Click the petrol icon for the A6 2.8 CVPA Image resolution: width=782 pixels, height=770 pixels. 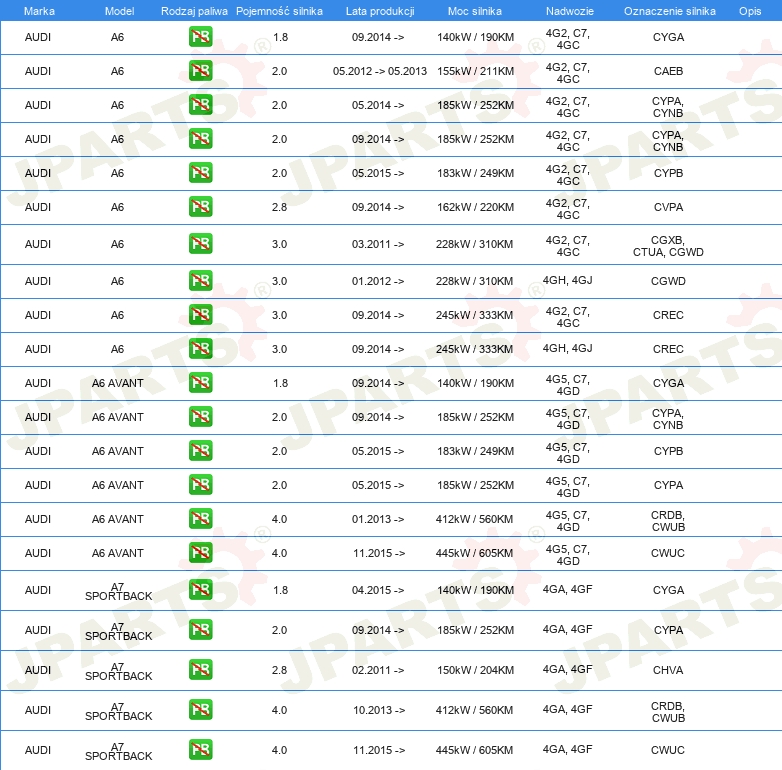click(x=200, y=207)
